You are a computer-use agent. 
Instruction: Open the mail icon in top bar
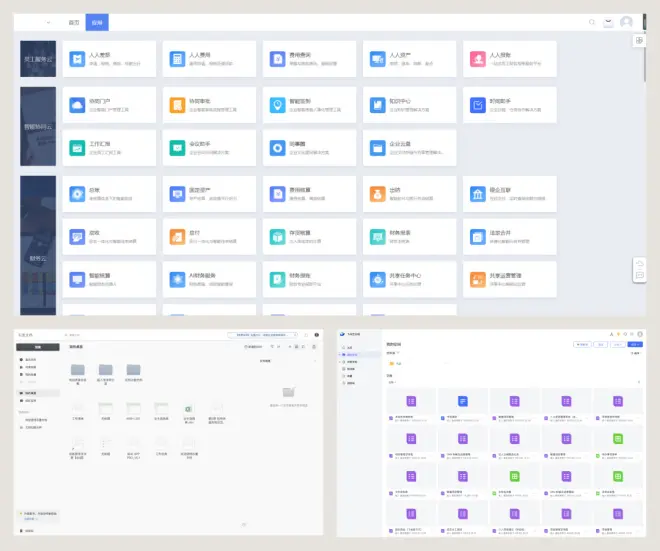coord(608,22)
